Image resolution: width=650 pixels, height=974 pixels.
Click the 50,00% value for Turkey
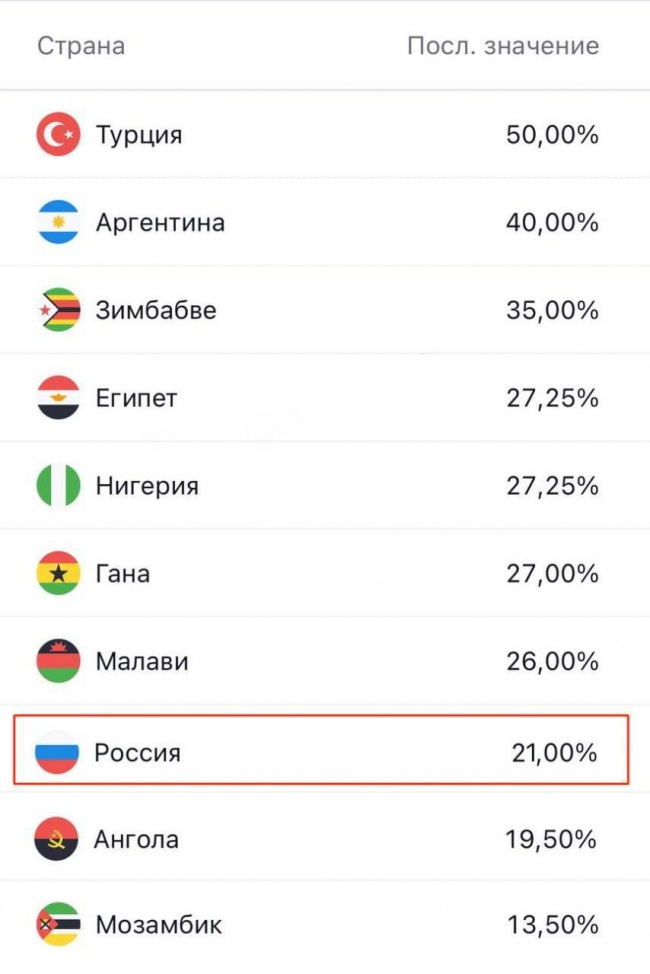click(x=552, y=134)
